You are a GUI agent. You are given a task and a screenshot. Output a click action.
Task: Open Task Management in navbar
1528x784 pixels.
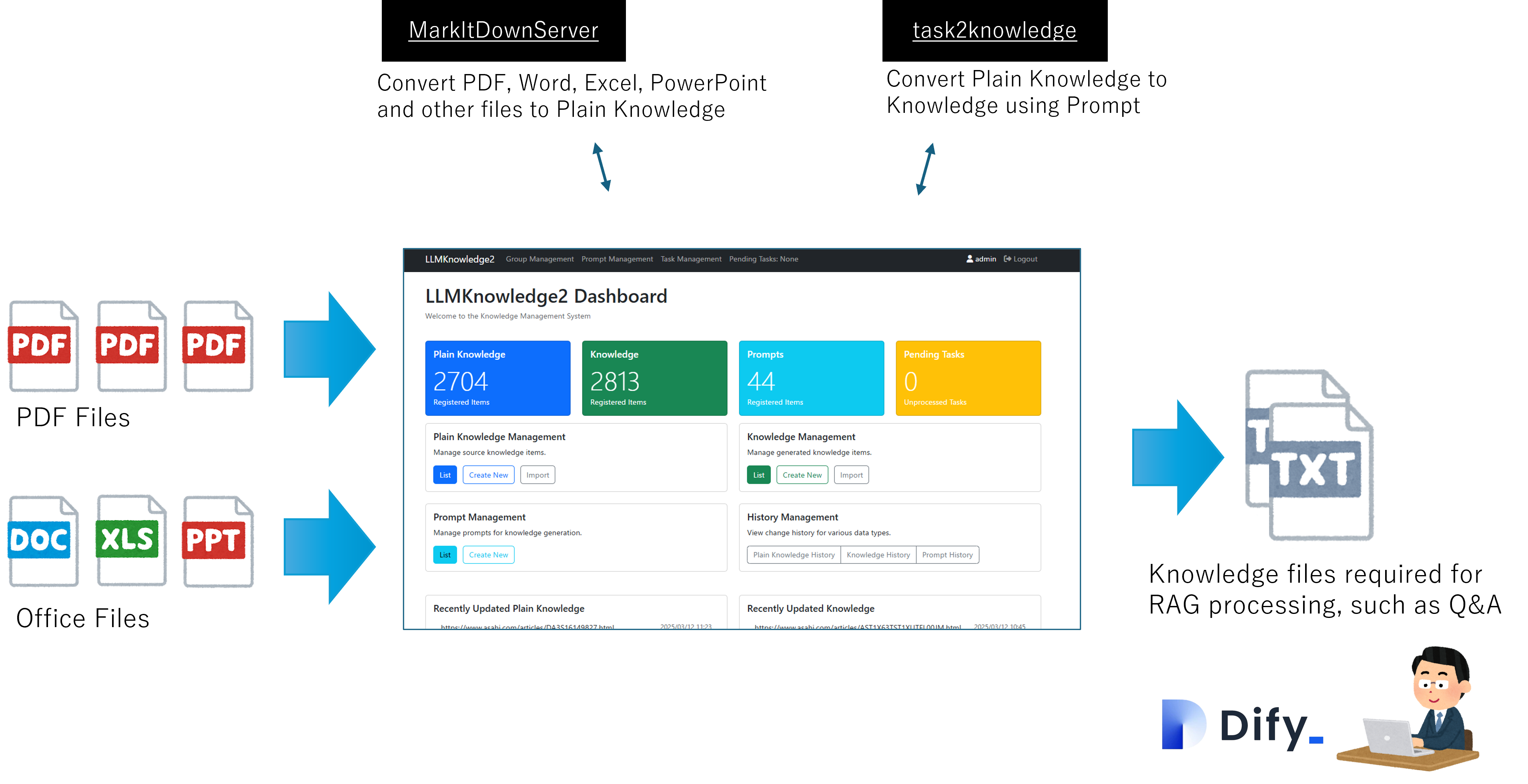click(690, 259)
